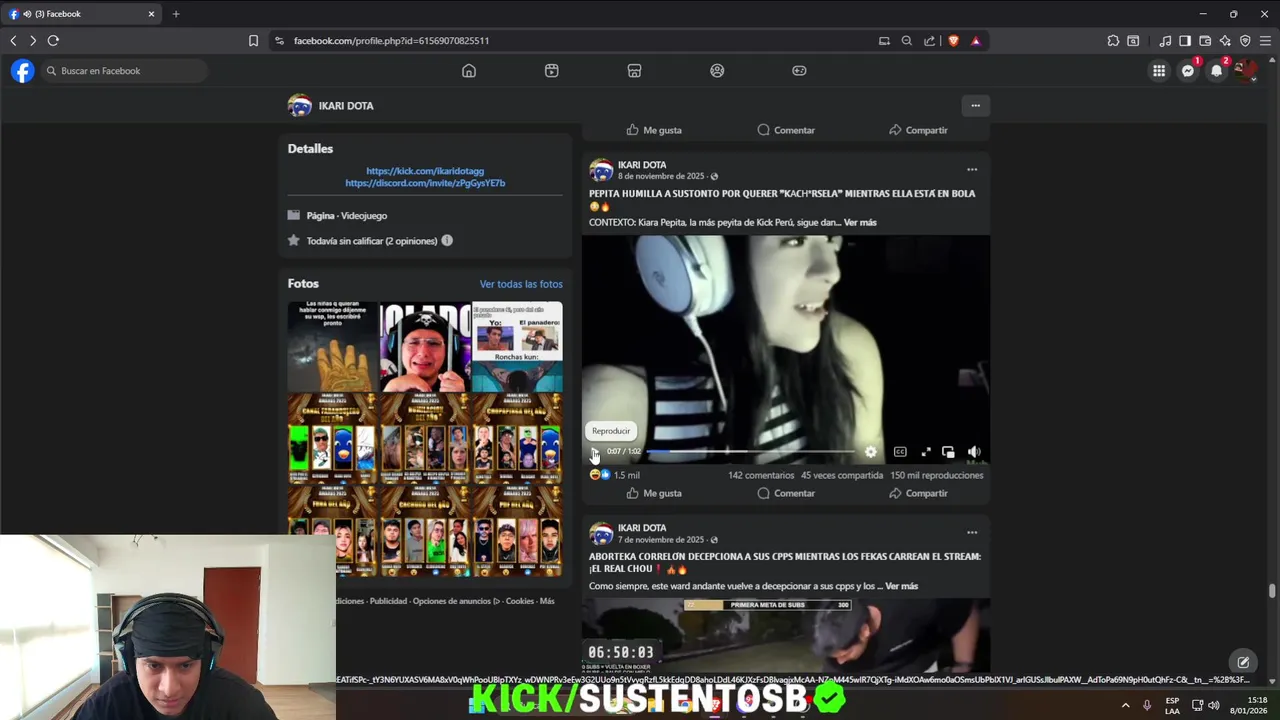Screen dimensions: 1280x720
Task: Open the Marketplace icon in the top bar
Action: click(634, 71)
